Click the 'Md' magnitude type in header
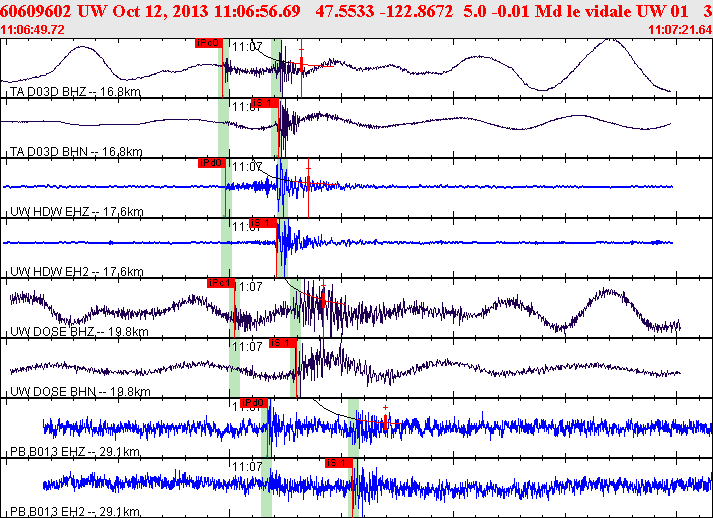 point(546,11)
